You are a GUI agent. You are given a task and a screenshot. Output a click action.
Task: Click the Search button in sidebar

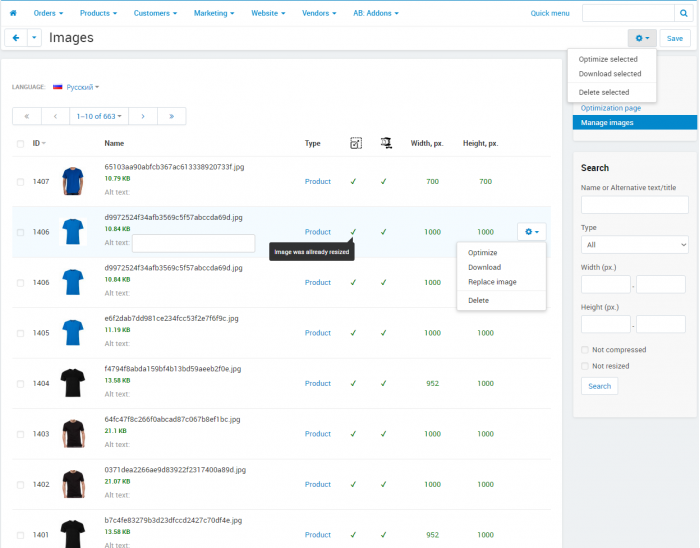[x=599, y=386]
